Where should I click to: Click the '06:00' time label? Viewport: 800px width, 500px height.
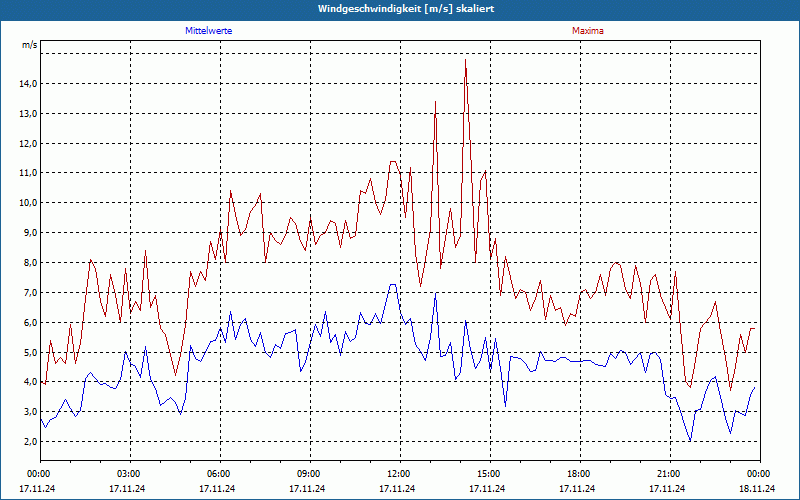(219, 474)
